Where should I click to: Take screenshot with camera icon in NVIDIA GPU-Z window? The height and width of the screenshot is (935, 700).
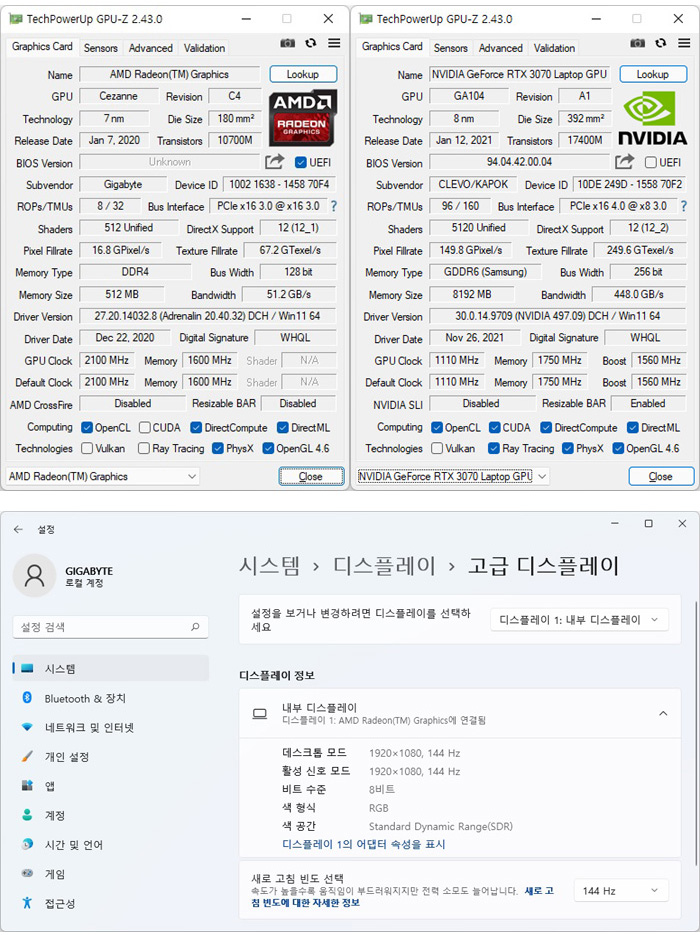[637, 43]
